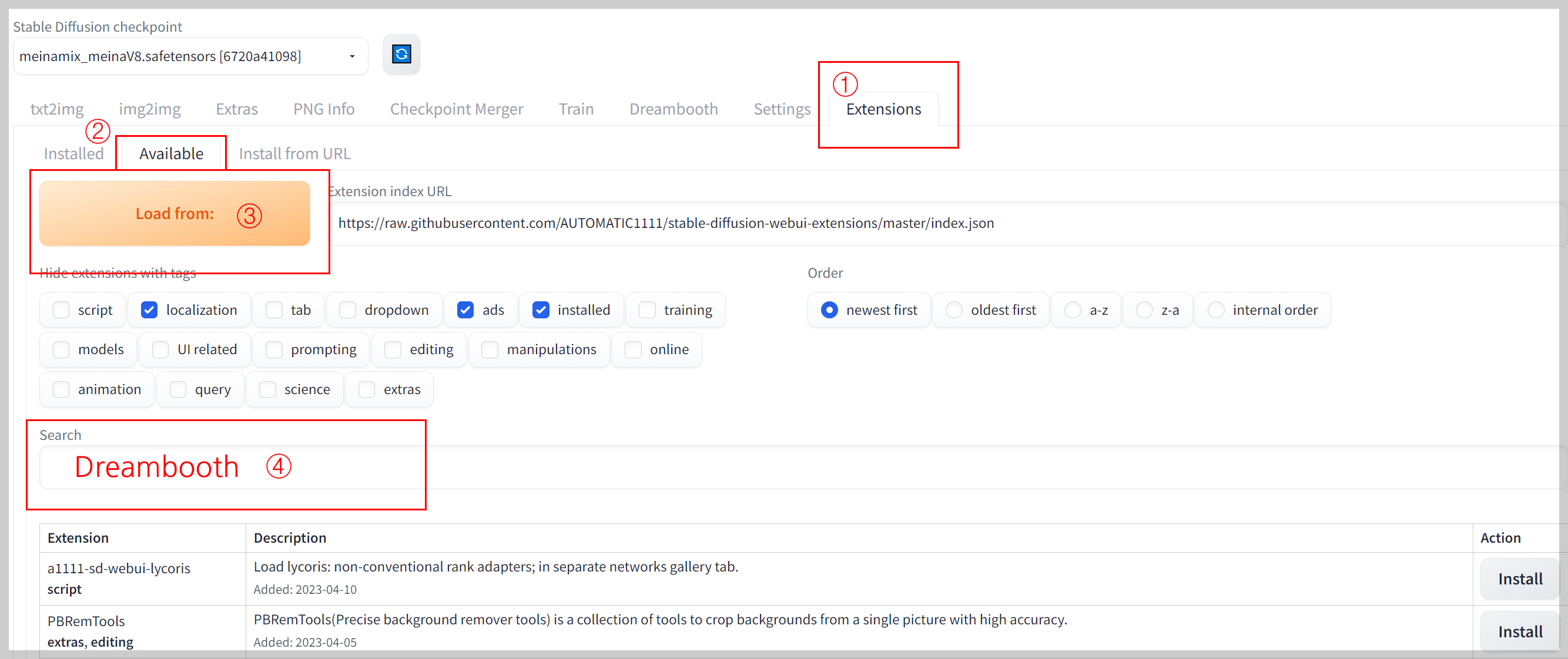Viewport: 1568px width, 659px height.
Task: Click the refresh checkpoint list icon
Action: (x=401, y=55)
